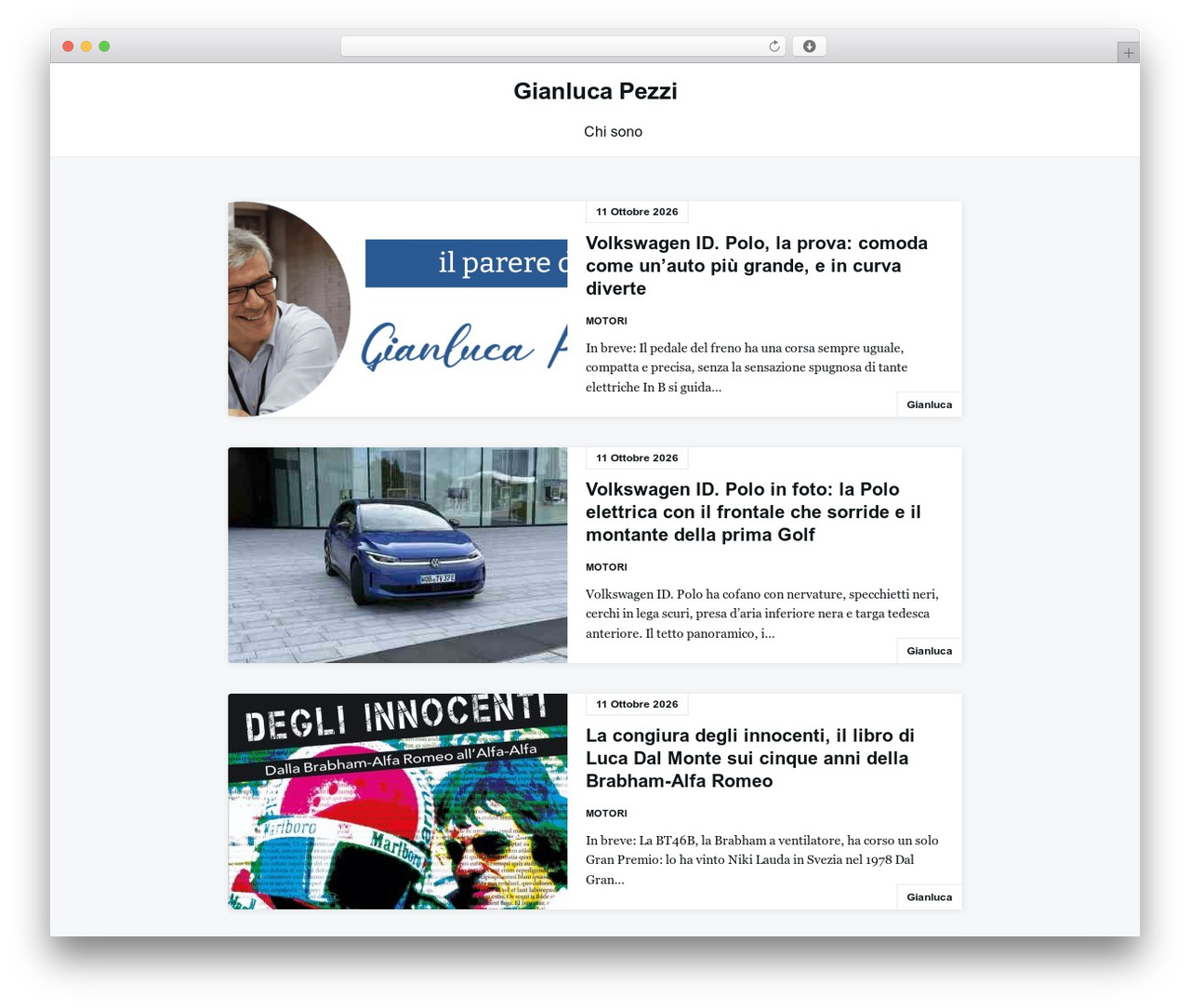
Task: Focus the browser address bar
Action: click(x=562, y=46)
